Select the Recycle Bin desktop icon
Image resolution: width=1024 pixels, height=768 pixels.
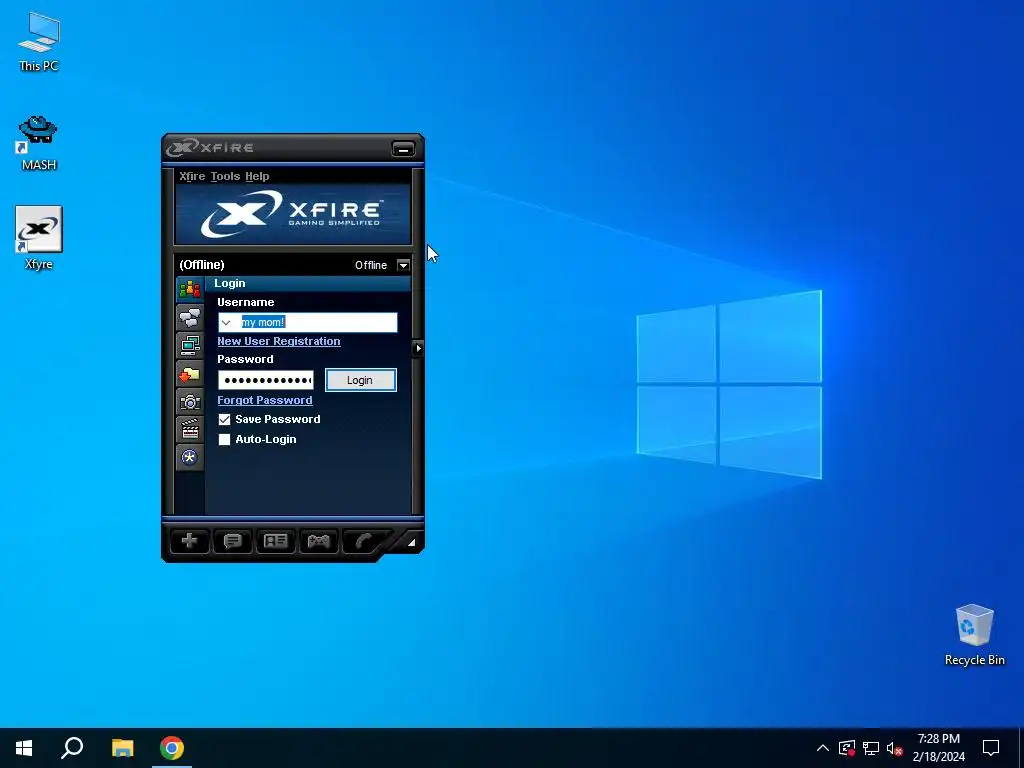point(974,635)
